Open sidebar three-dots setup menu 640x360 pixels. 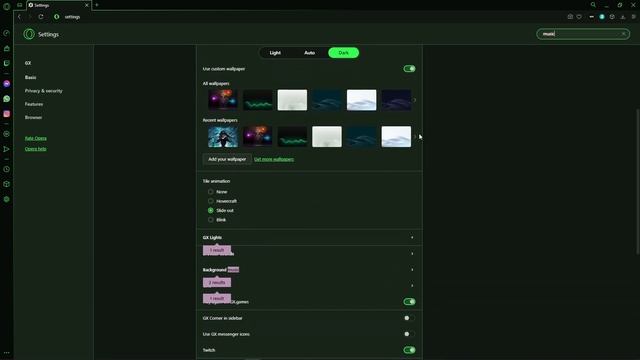tap(7, 353)
